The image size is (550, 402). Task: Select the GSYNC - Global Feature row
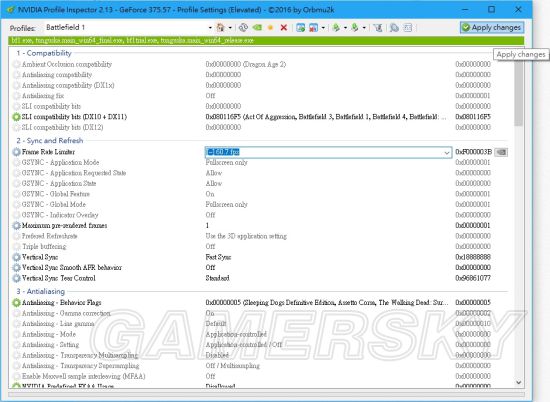tap(260, 194)
